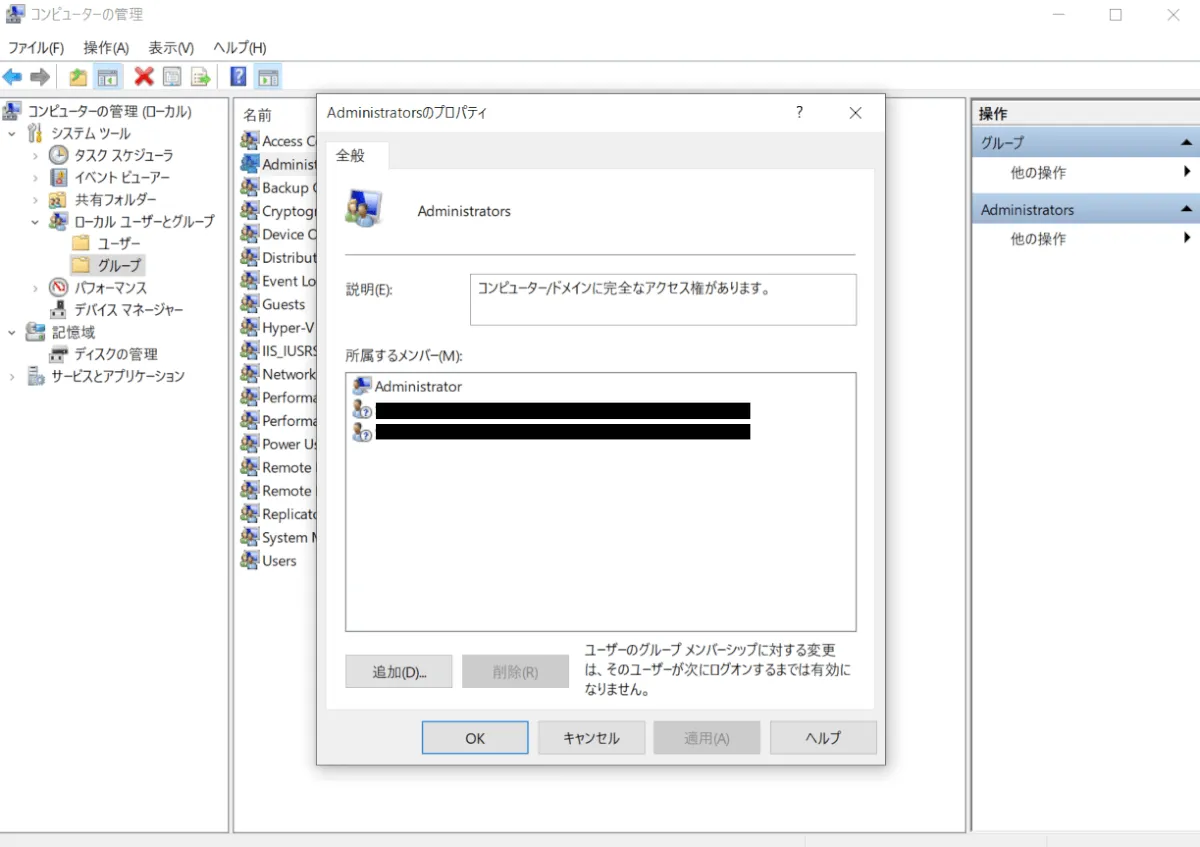Open 他の操作 submenu under Administrators
The image size is (1200, 847).
tap(1085, 238)
